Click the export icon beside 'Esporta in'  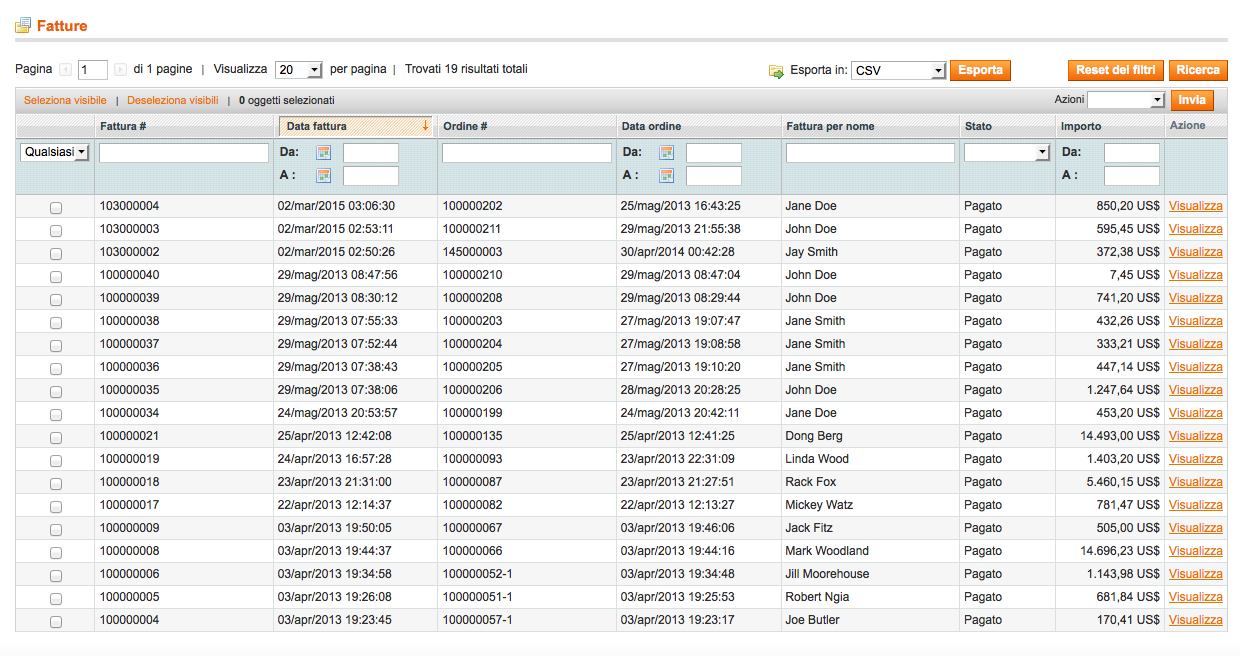(x=776, y=71)
